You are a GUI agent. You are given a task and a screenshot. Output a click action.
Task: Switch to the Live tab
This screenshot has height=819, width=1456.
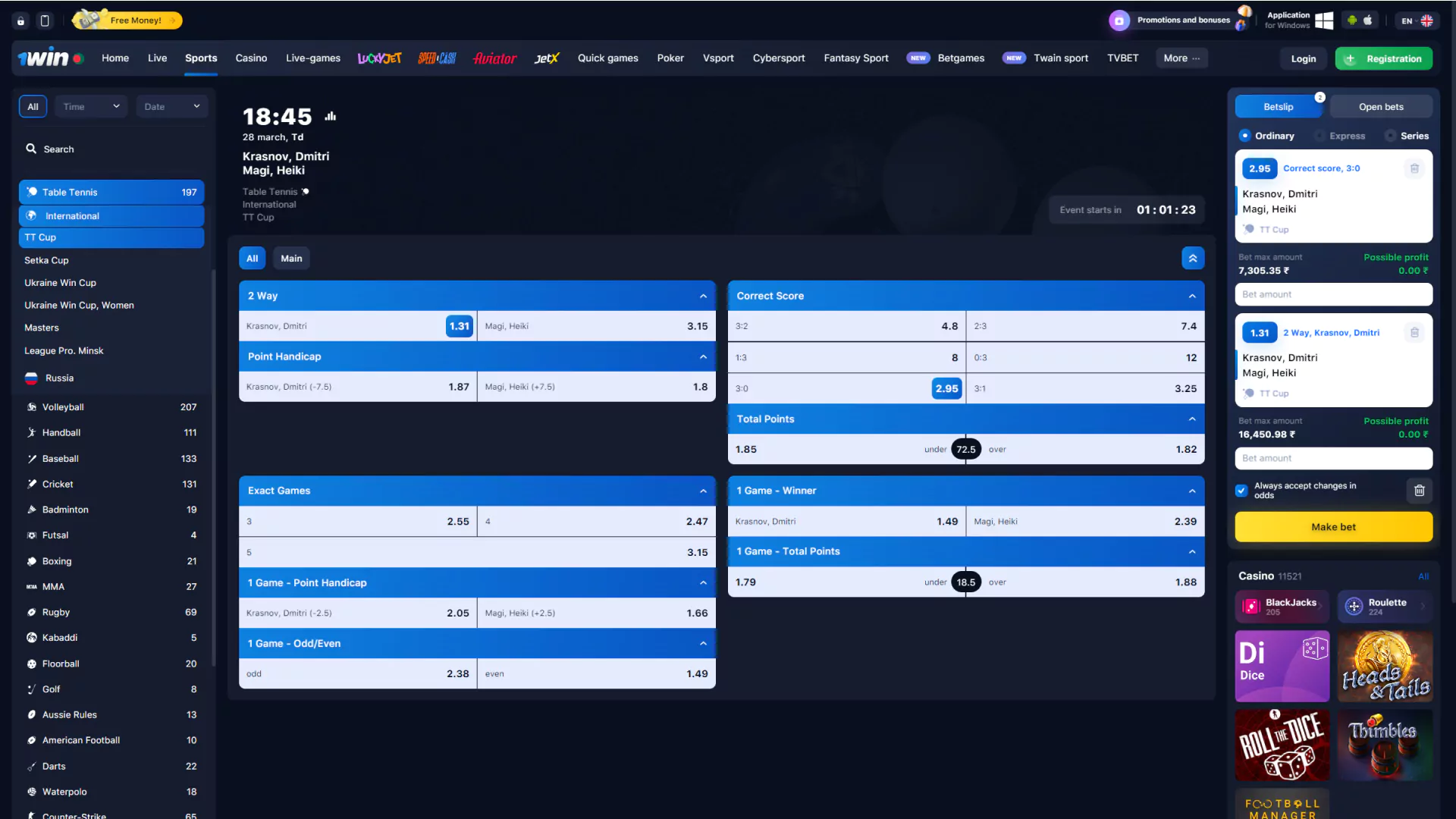(157, 58)
